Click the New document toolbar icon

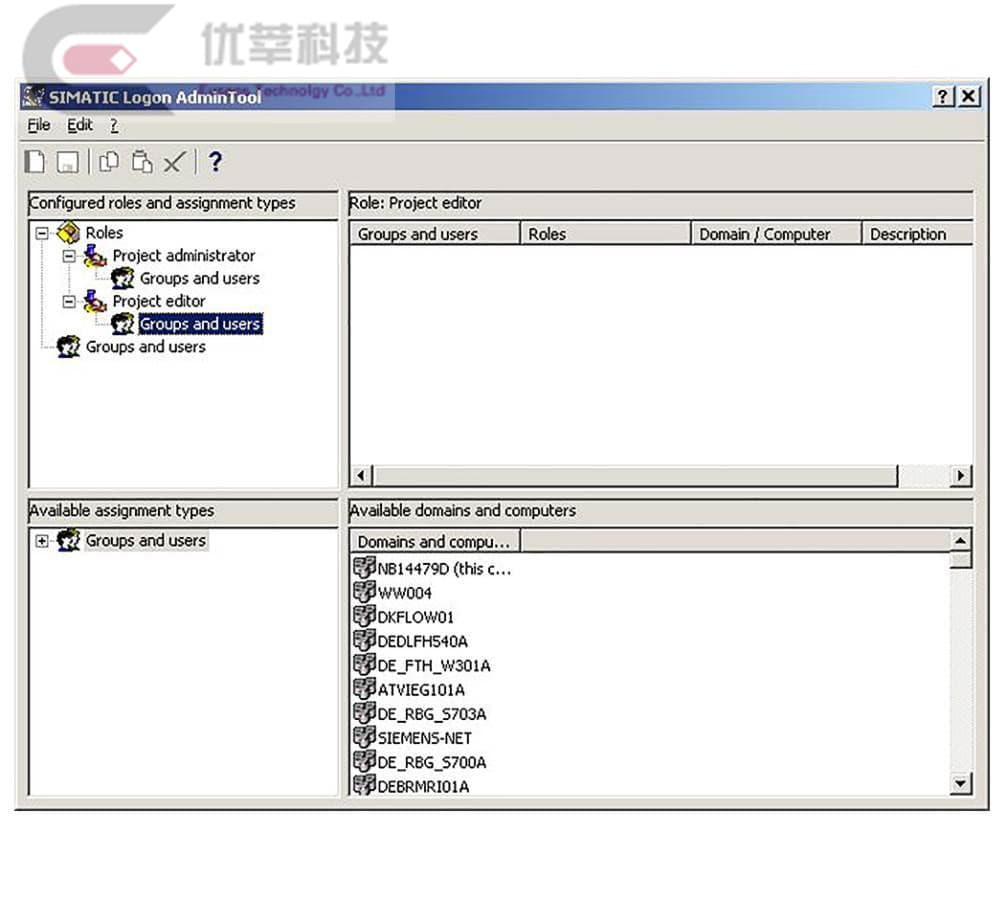(35, 162)
